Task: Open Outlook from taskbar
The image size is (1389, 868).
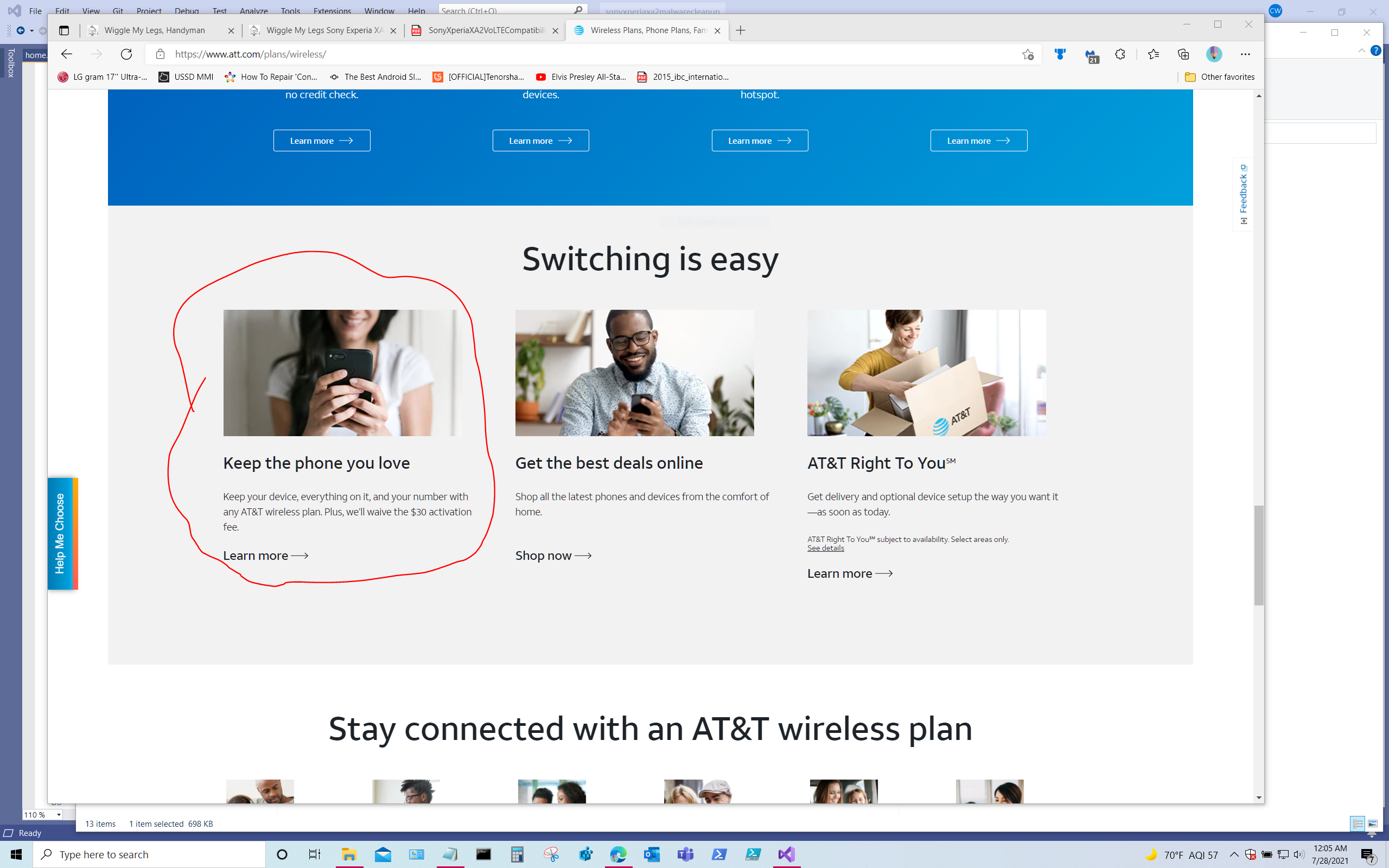Action: click(x=652, y=854)
